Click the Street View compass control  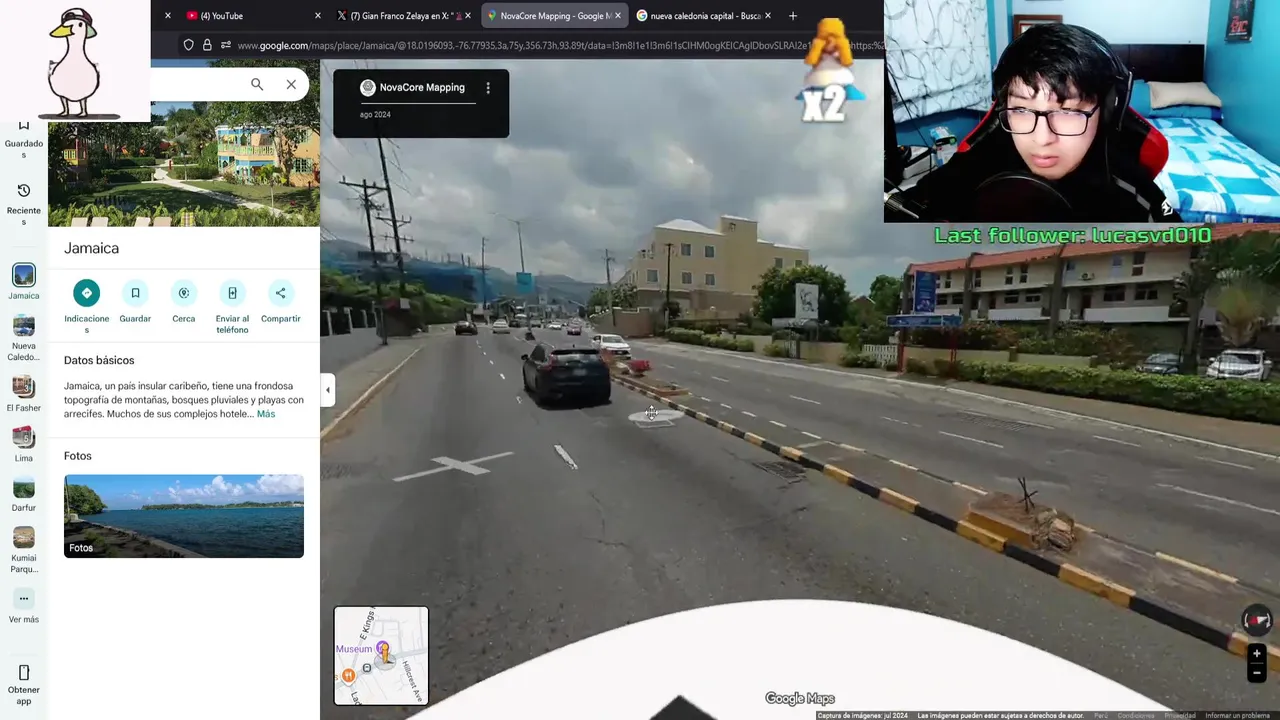click(1257, 620)
